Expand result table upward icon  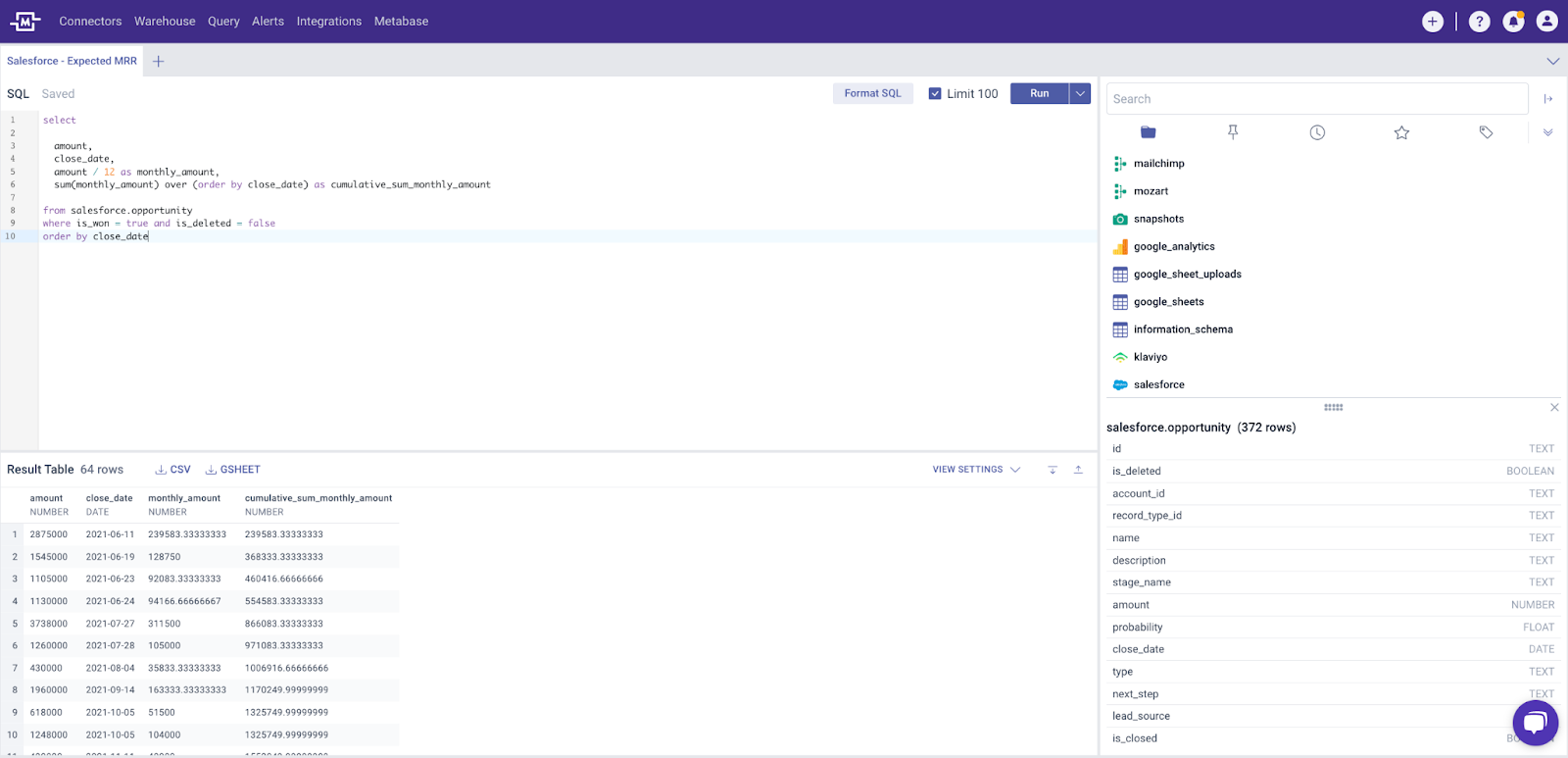1078,470
